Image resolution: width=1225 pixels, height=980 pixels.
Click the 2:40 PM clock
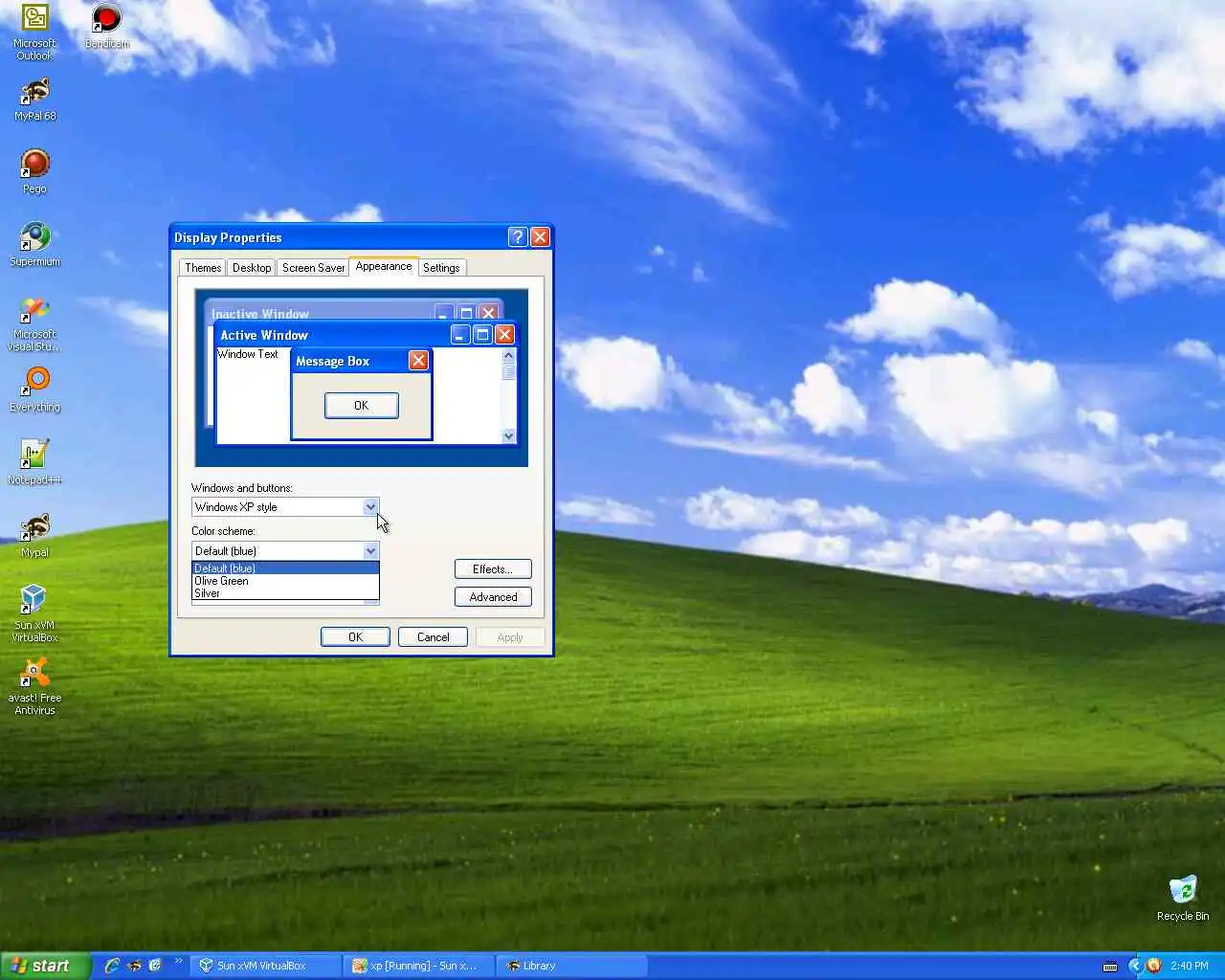coord(1189,967)
